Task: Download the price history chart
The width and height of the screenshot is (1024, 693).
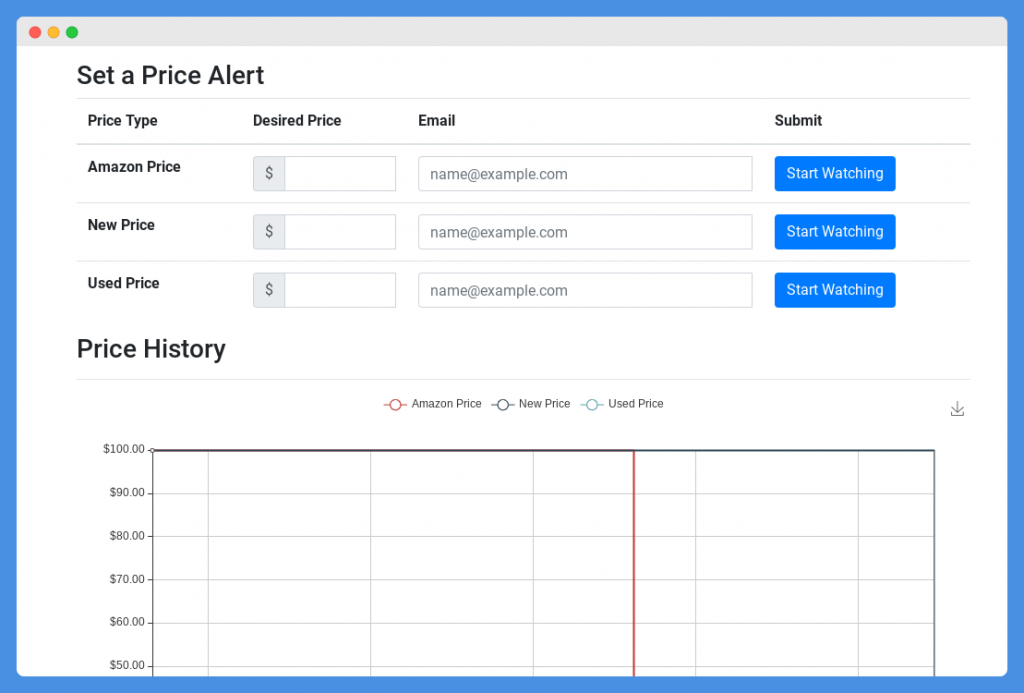Action: pos(957,409)
